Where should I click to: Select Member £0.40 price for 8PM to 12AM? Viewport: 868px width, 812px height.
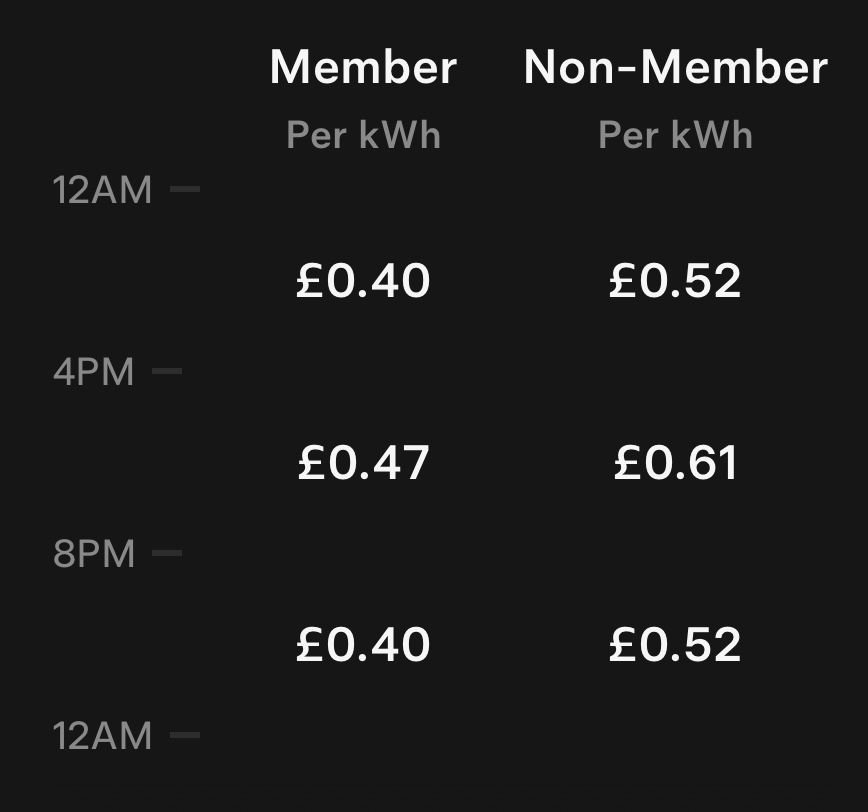point(363,645)
